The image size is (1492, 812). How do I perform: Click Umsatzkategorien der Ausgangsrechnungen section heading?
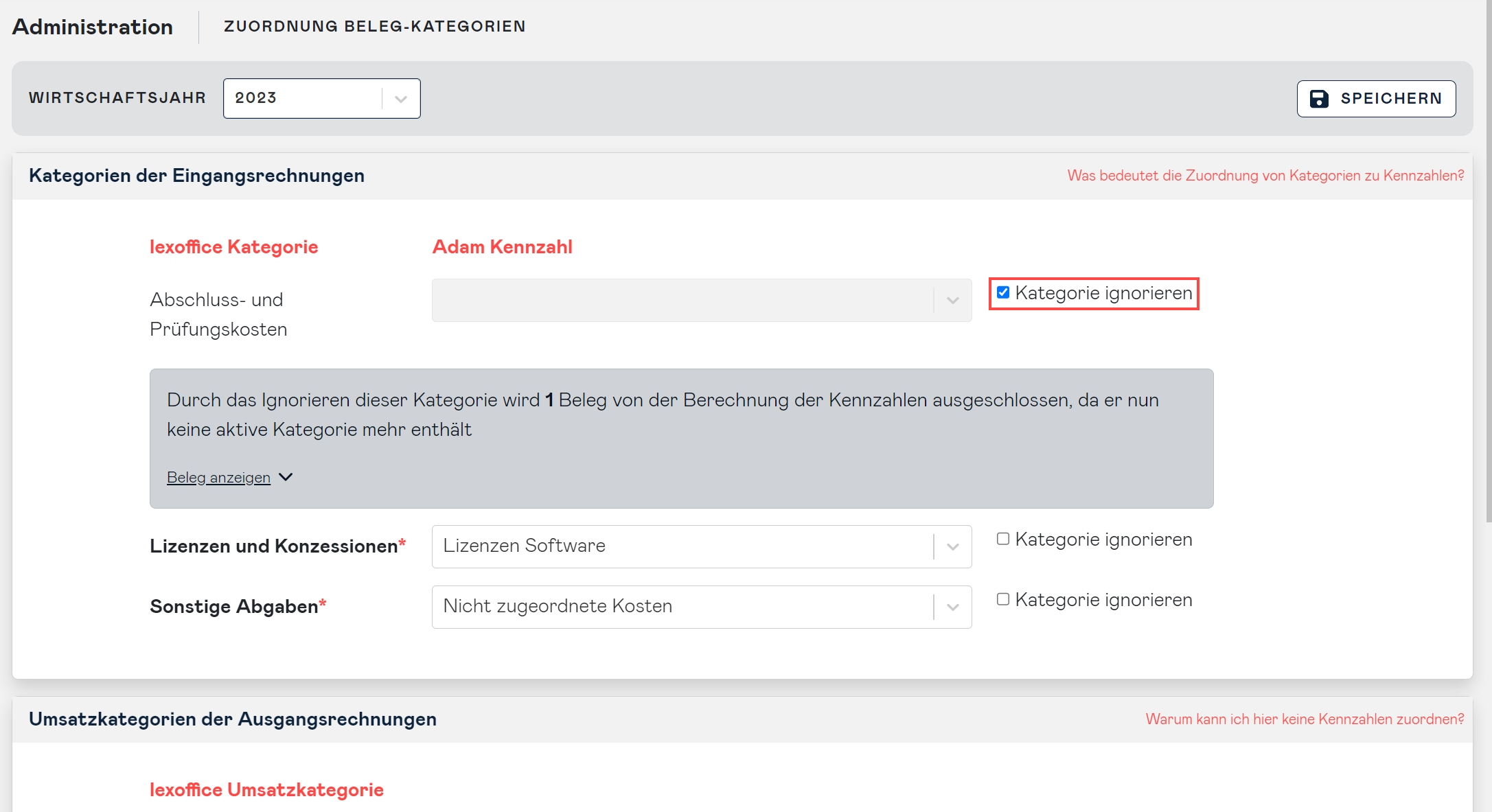[x=233, y=719]
